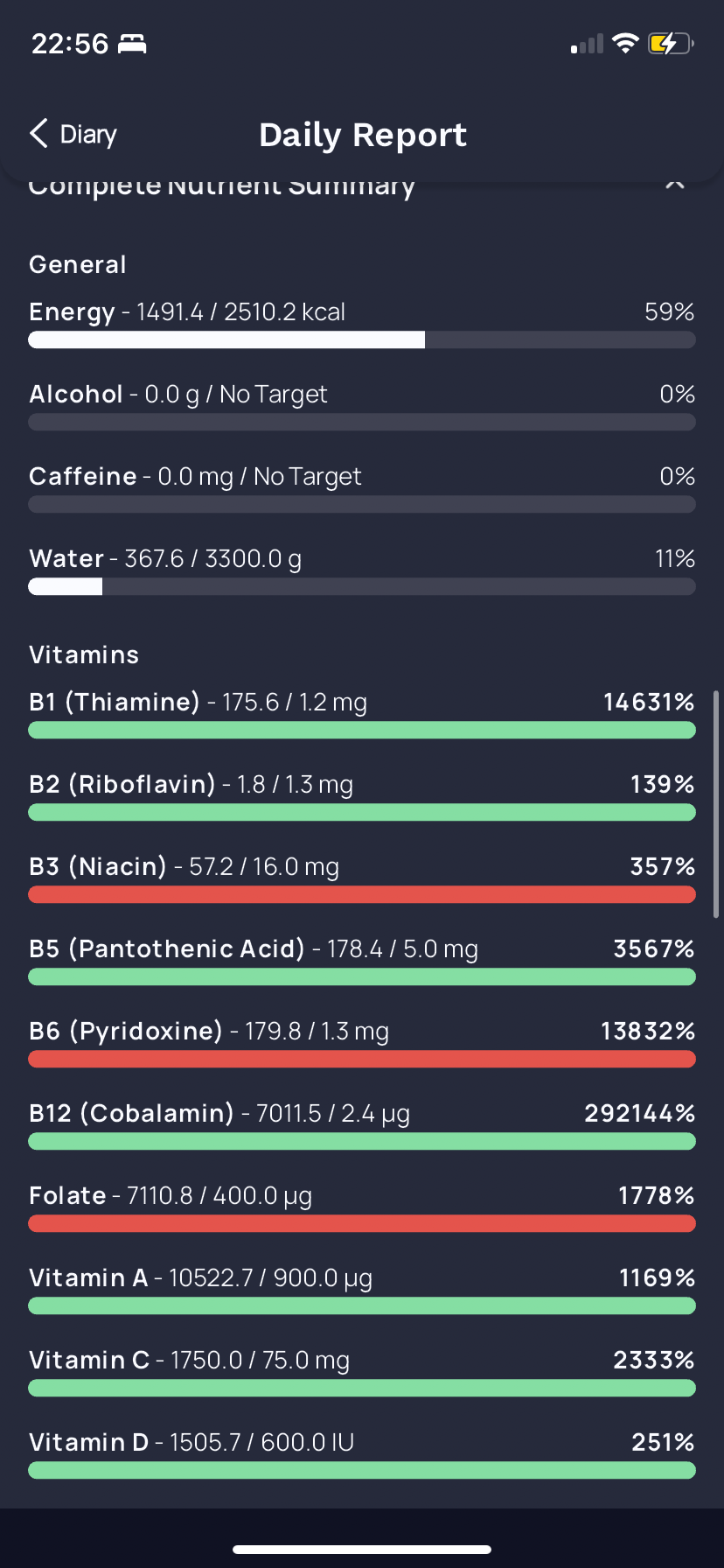Open the Energy nutrient row
This screenshot has width=724, height=1568.
click(362, 325)
